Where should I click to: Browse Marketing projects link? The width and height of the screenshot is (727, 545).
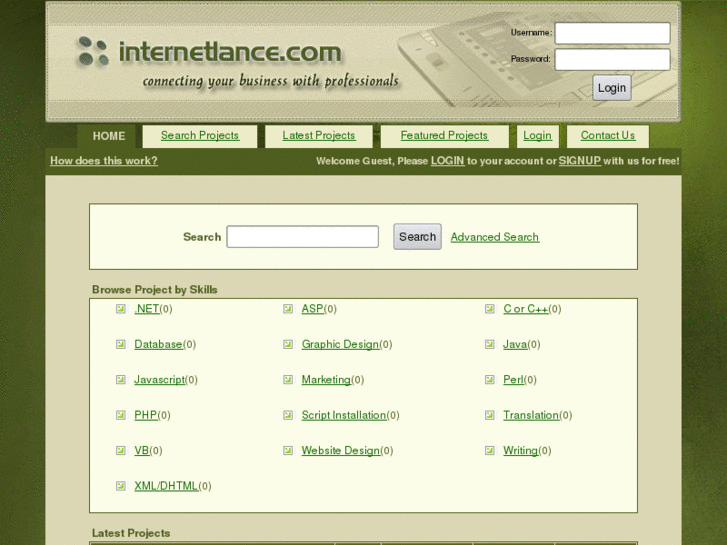point(326,380)
